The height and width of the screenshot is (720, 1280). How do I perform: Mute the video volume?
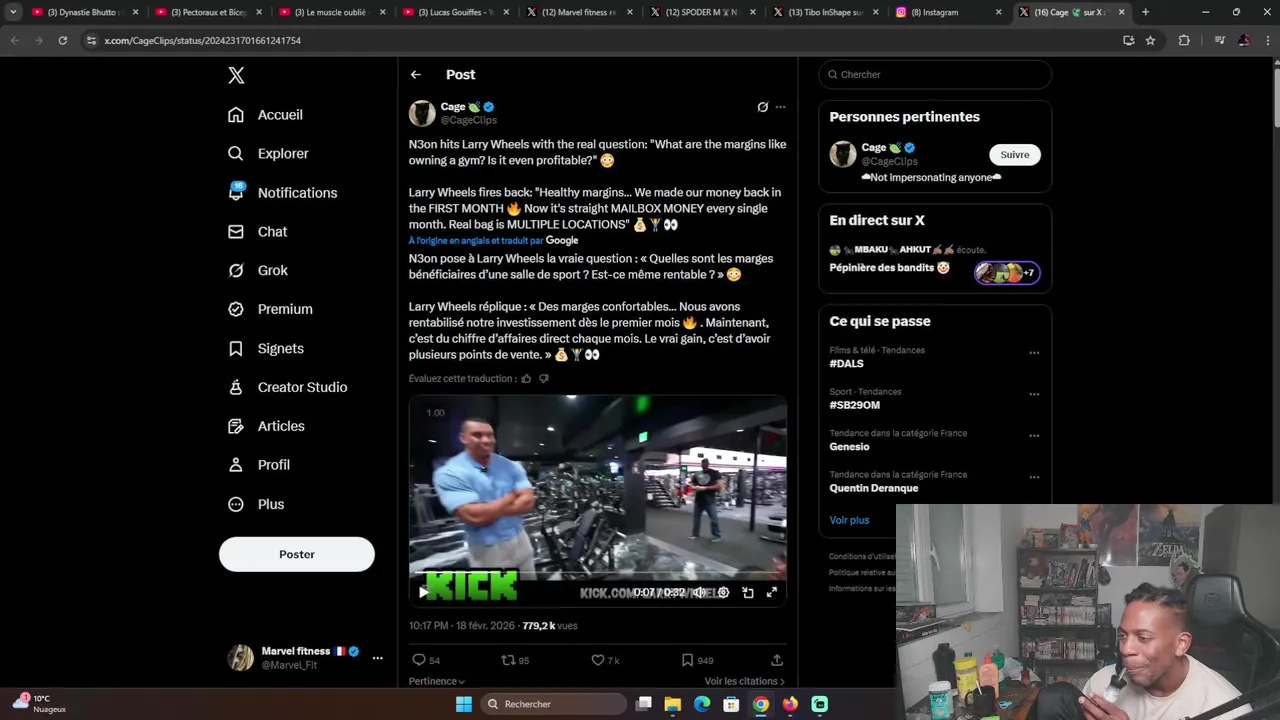pos(699,592)
